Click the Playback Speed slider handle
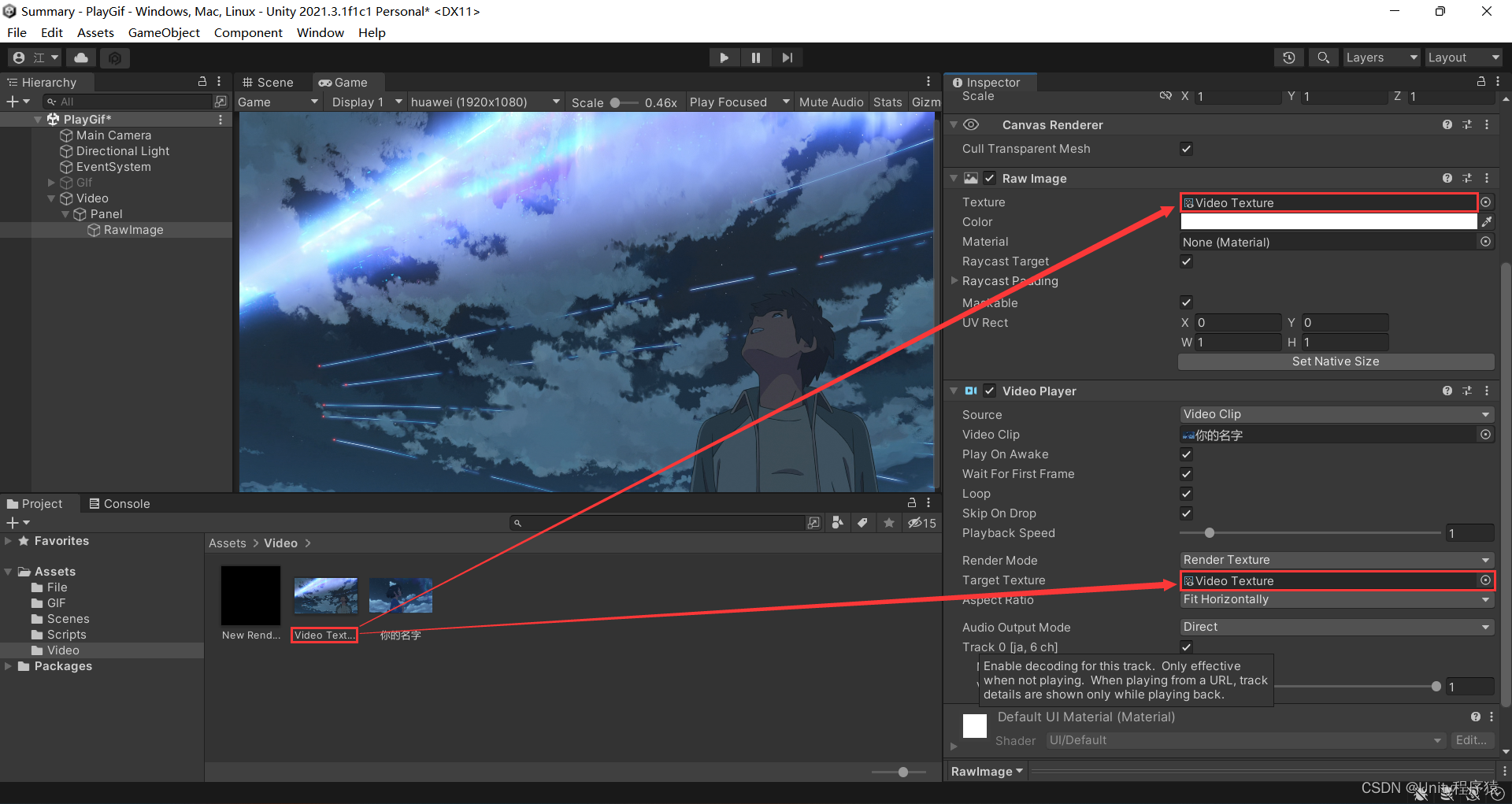This screenshot has width=1512, height=804. point(1210,533)
